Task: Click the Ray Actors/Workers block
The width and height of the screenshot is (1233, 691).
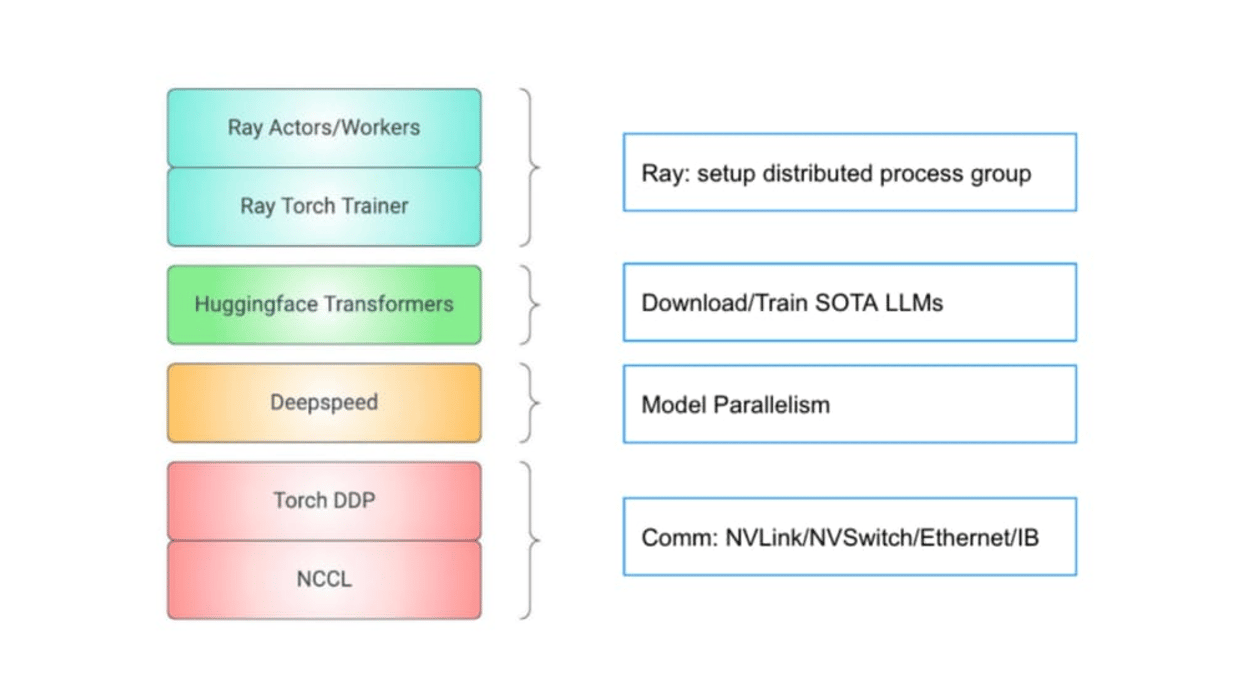Action: click(x=324, y=128)
